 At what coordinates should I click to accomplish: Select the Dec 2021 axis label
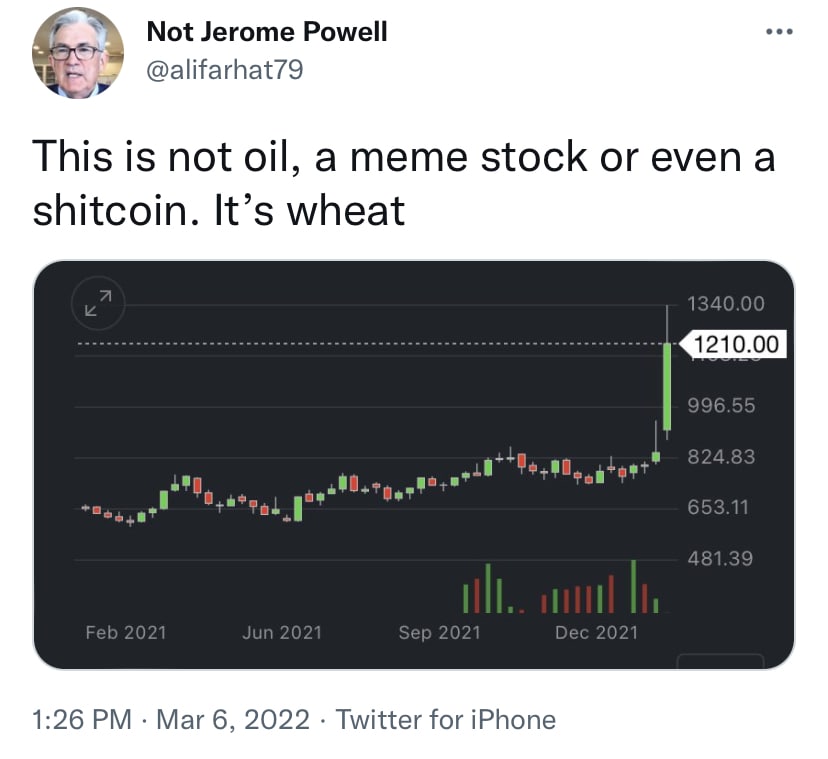pyautogui.click(x=596, y=632)
